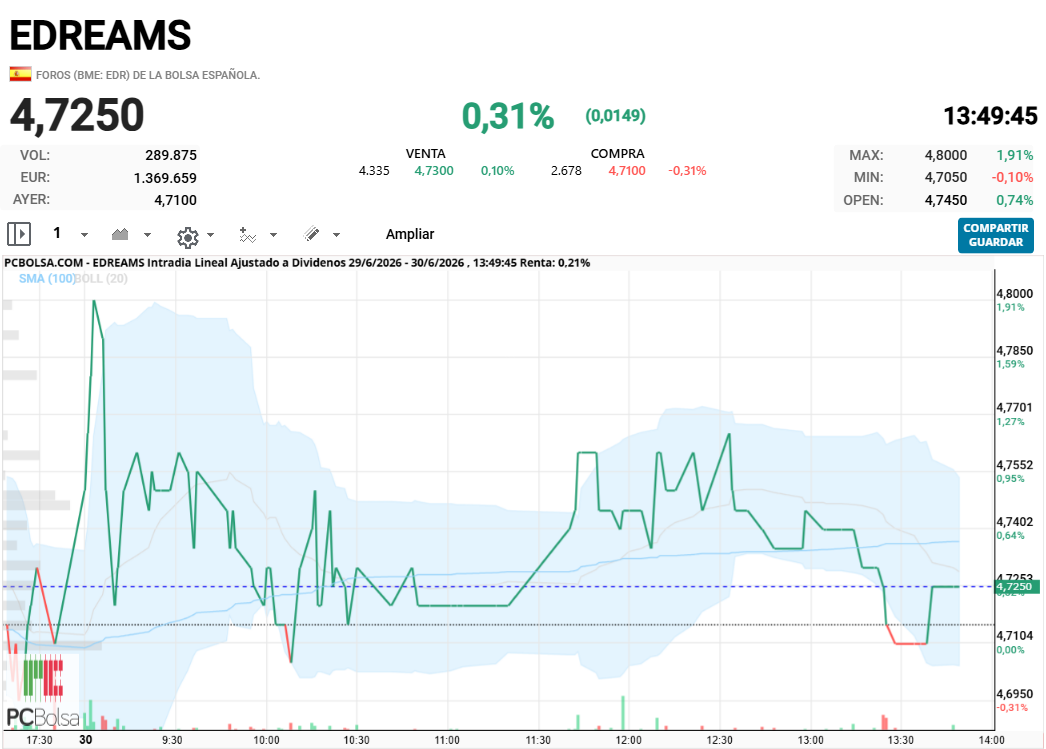Click the COMPRA volume 2.678
The image size is (1046, 749).
(566, 171)
